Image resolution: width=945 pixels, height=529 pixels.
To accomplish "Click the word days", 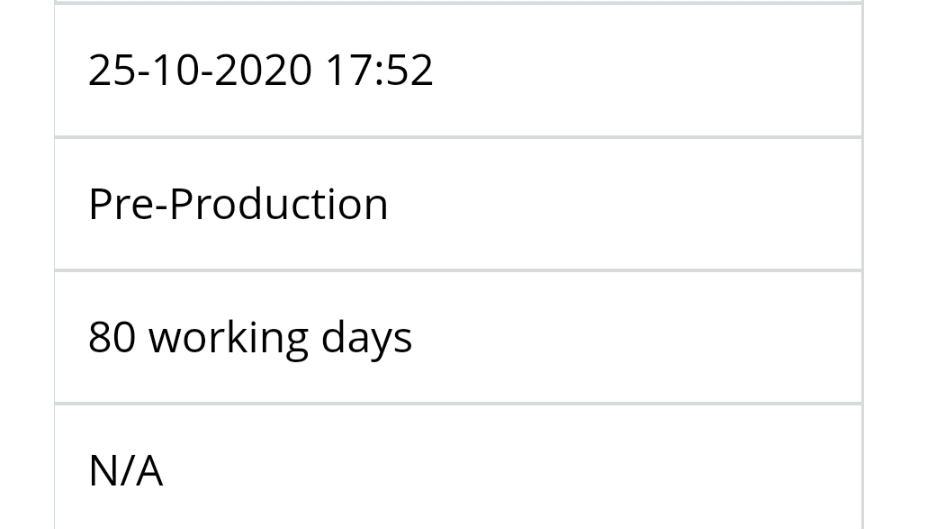I will tap(366, 339).
